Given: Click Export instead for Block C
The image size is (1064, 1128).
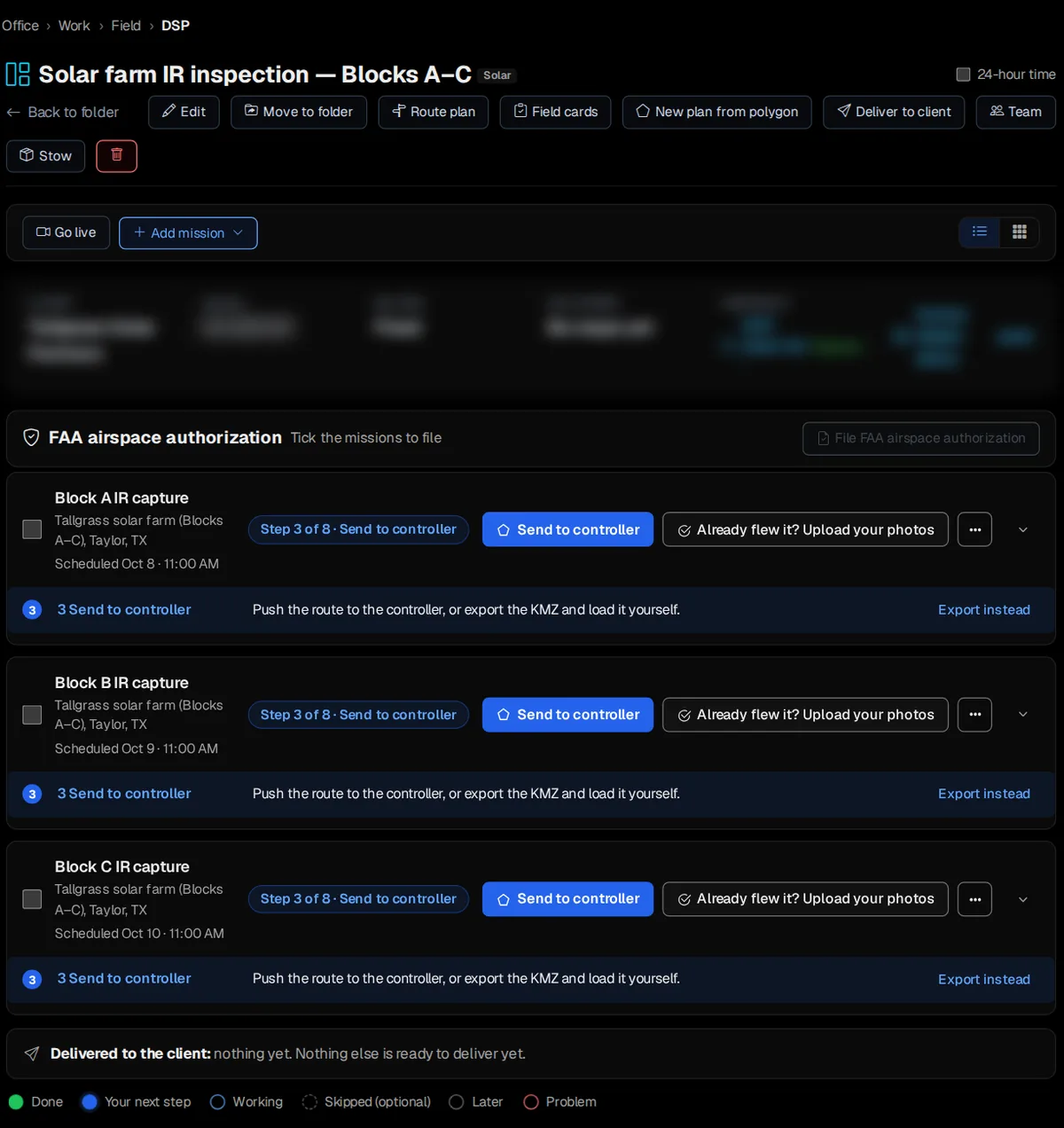Looking at the screenshot, I should [x=984, y=980].
